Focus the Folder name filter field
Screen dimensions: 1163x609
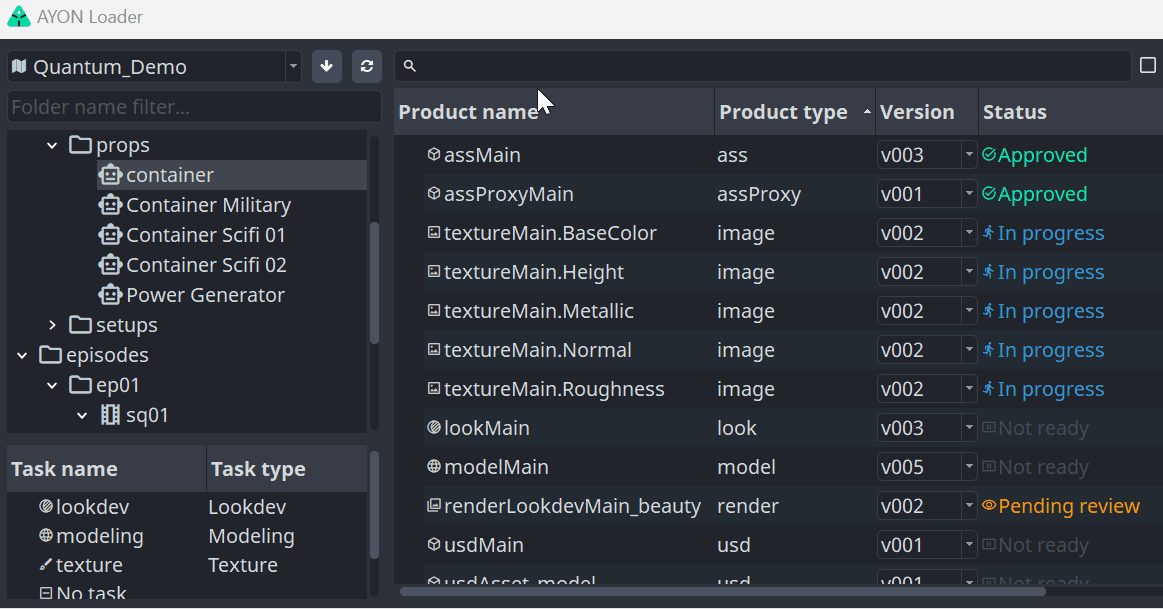click(194, 107)
